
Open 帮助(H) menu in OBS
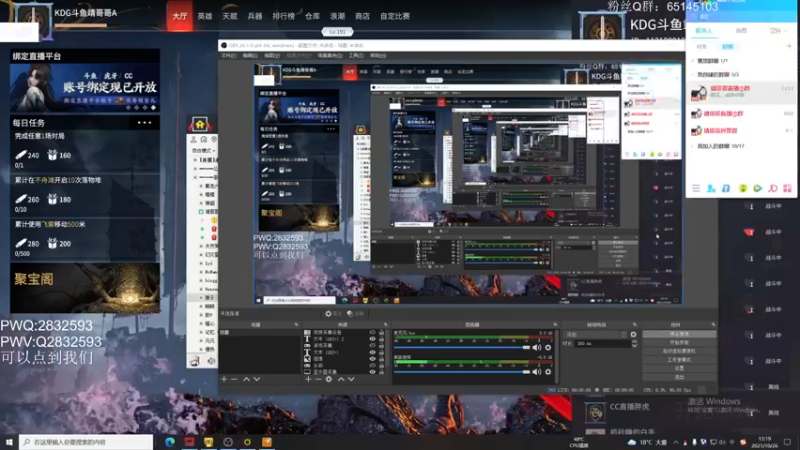click(x=378, y=56)
